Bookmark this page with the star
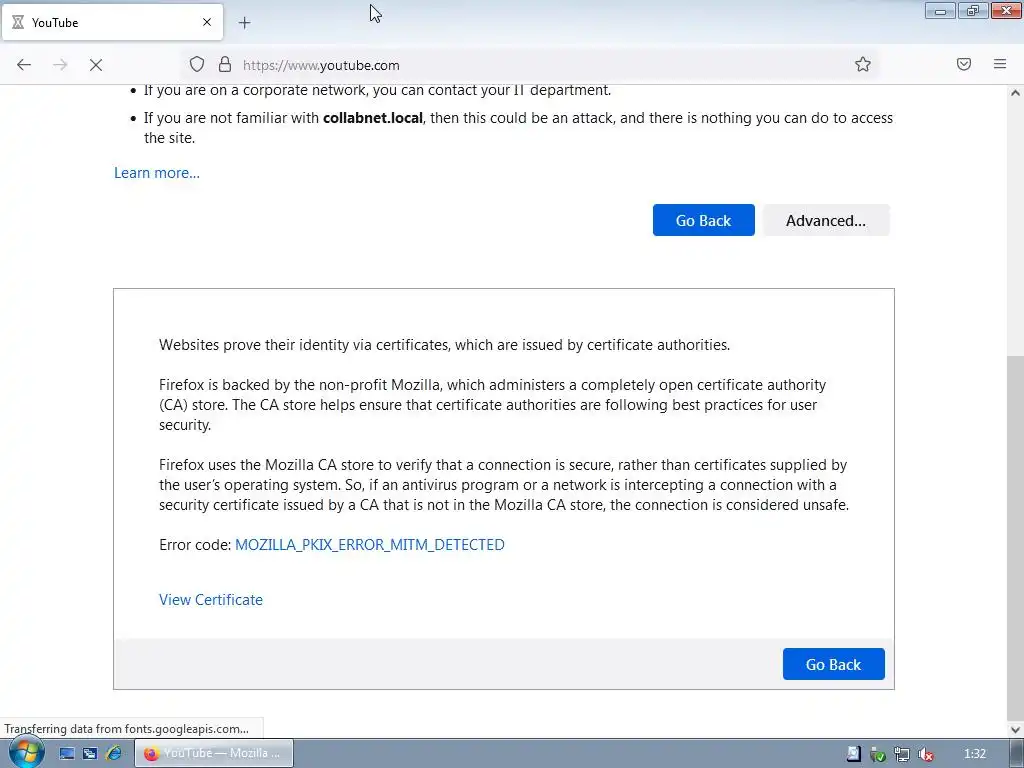 [x=863, y=64]
